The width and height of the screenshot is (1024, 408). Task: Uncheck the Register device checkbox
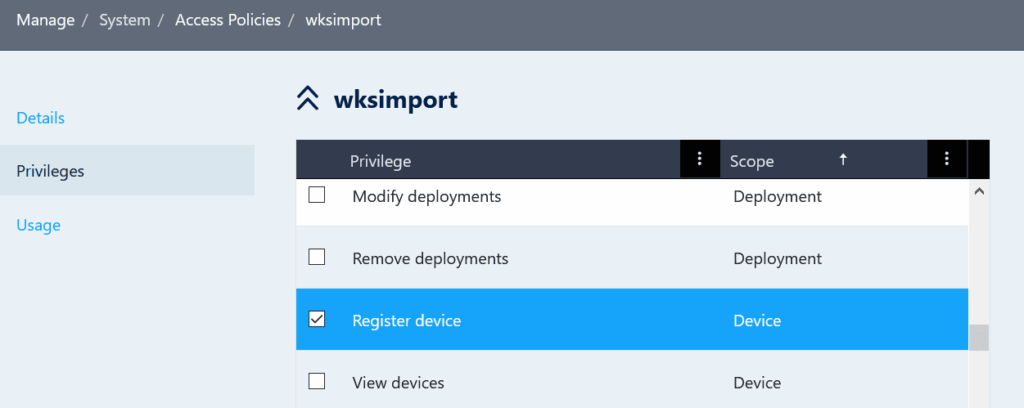317,320
